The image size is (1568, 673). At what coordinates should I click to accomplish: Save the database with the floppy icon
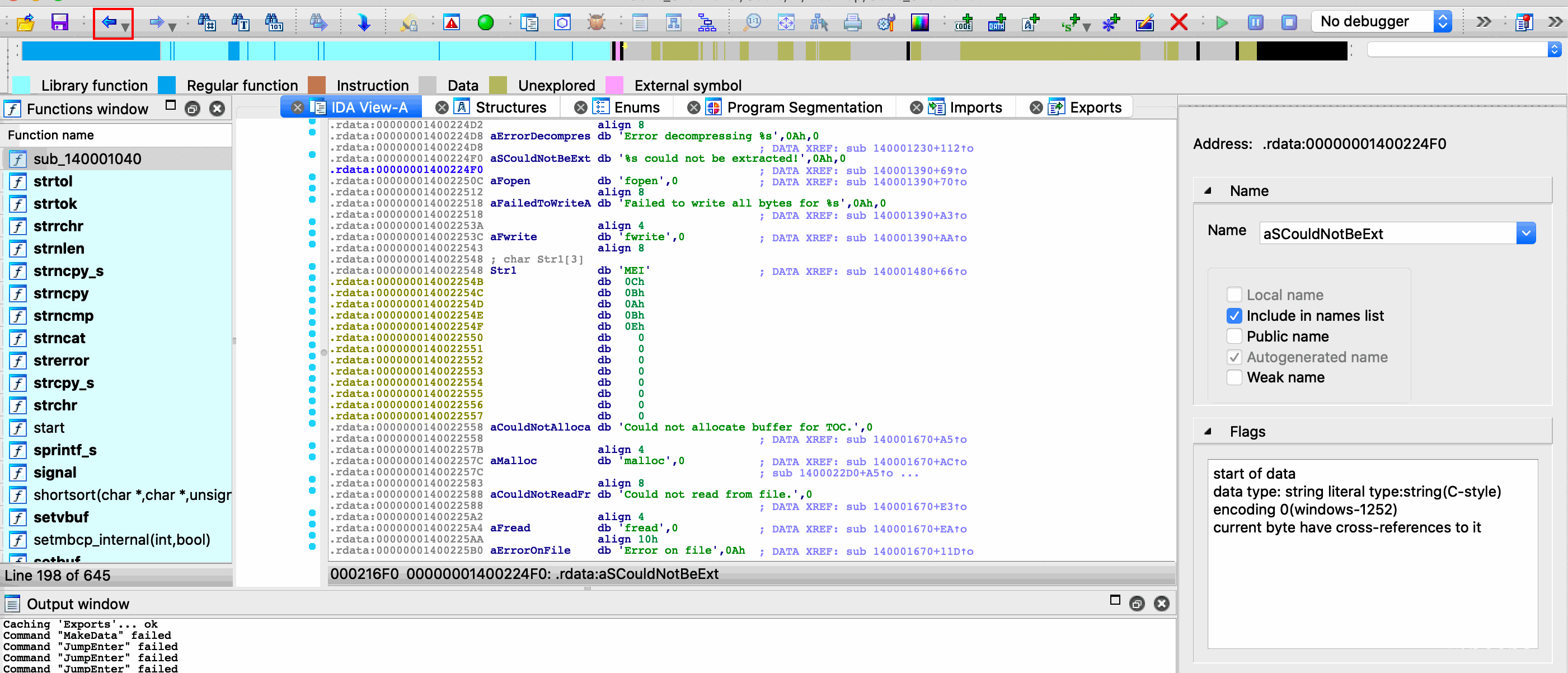click(59, 22)
